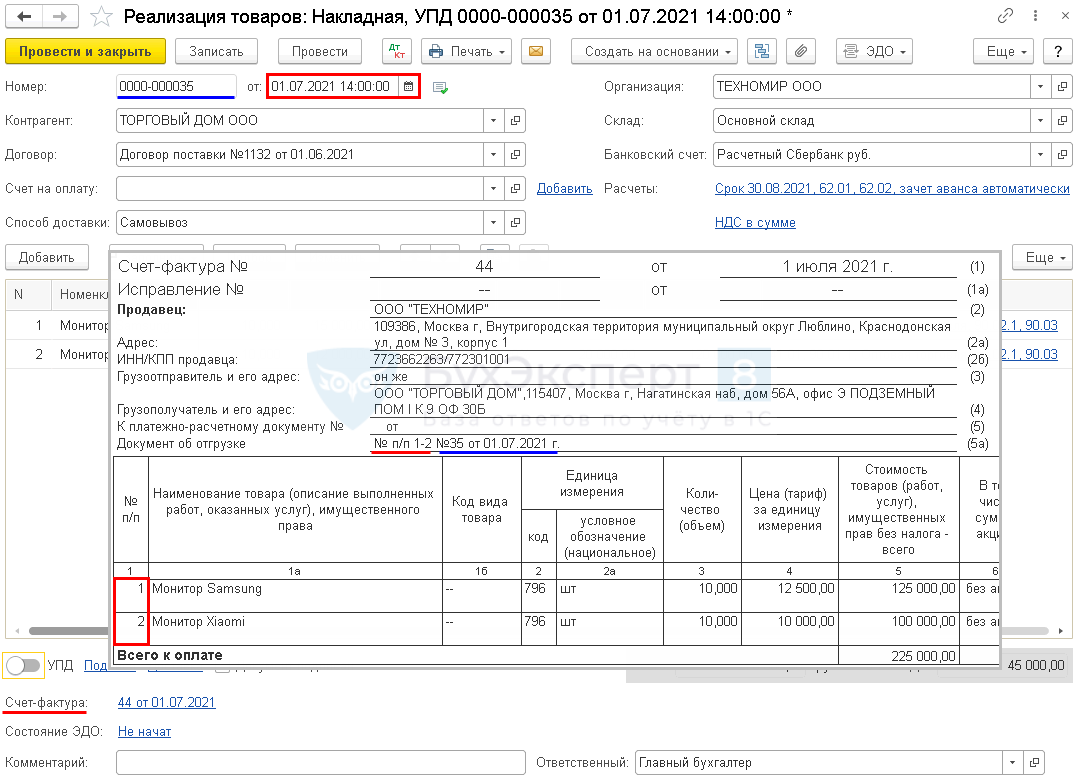Viewport: 1079px width, 779px height.
Task: Click the back navigation arrow
Action: pos(24,17)
